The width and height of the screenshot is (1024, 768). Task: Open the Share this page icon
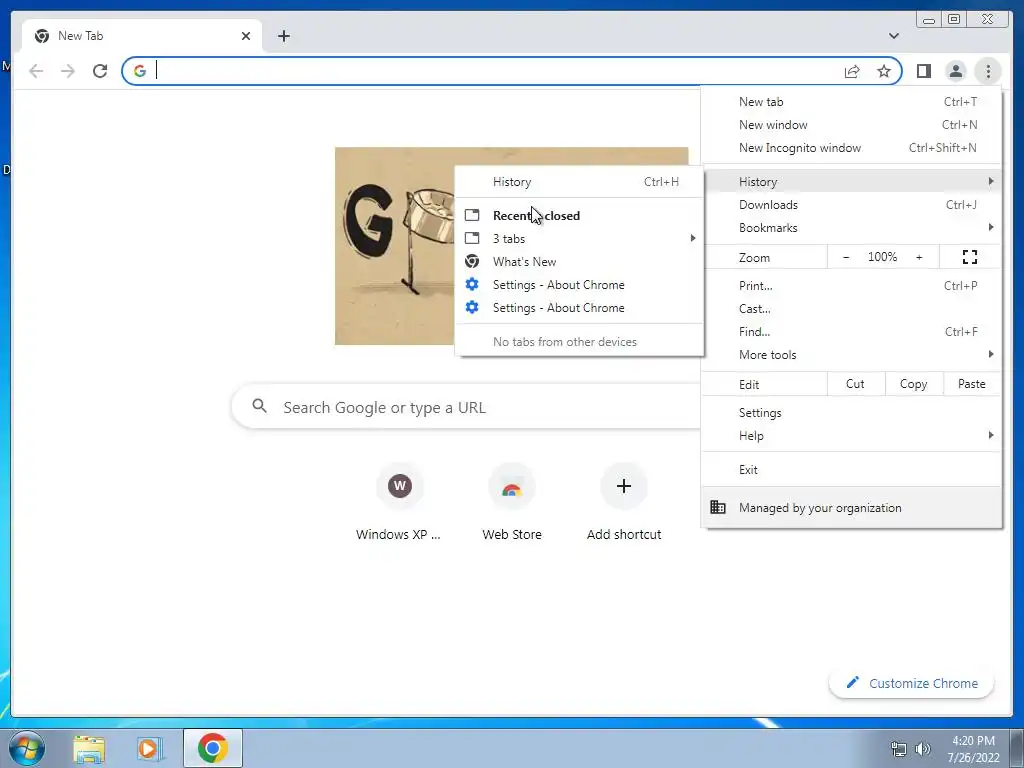tap(852, 71)
